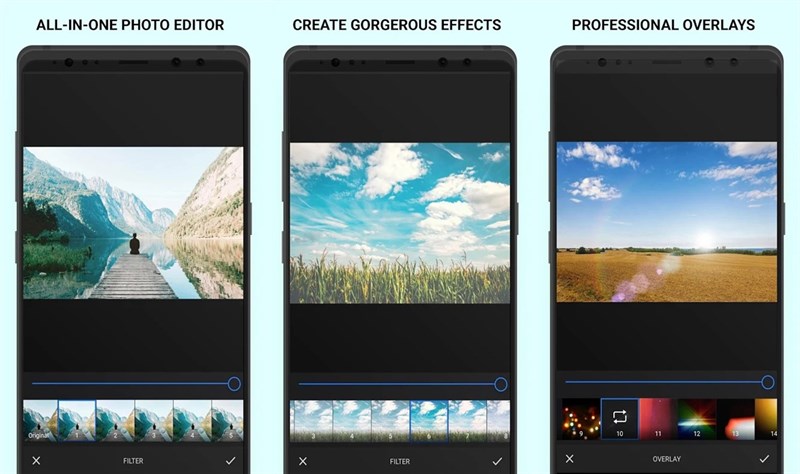Confirm the filter on the All-In-One Photo Editor phone
Viewport: 800px width, 474px height.
[231, 461]
